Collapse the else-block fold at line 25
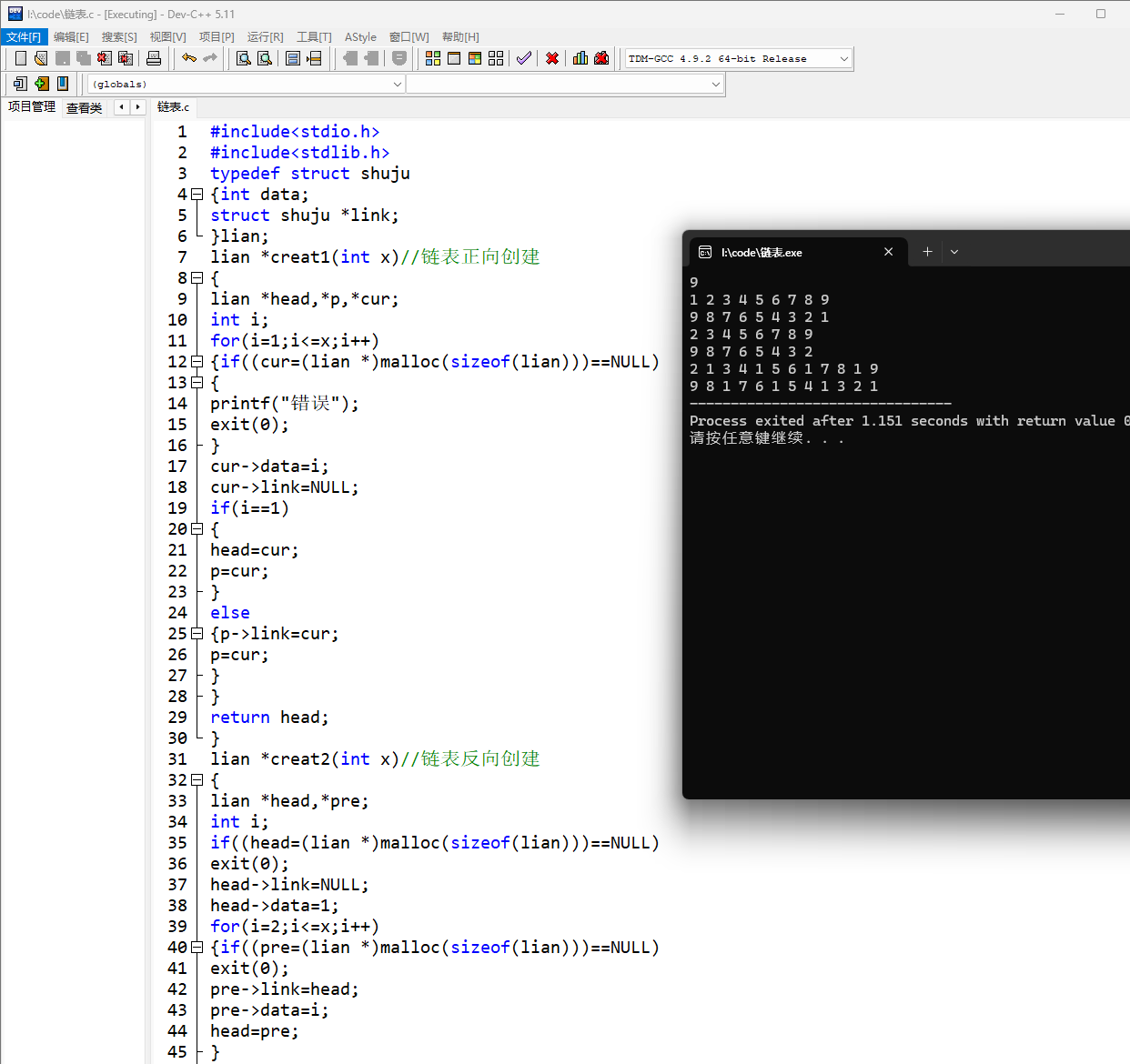The image size is (1130, 1064). [x=197, y=634]
